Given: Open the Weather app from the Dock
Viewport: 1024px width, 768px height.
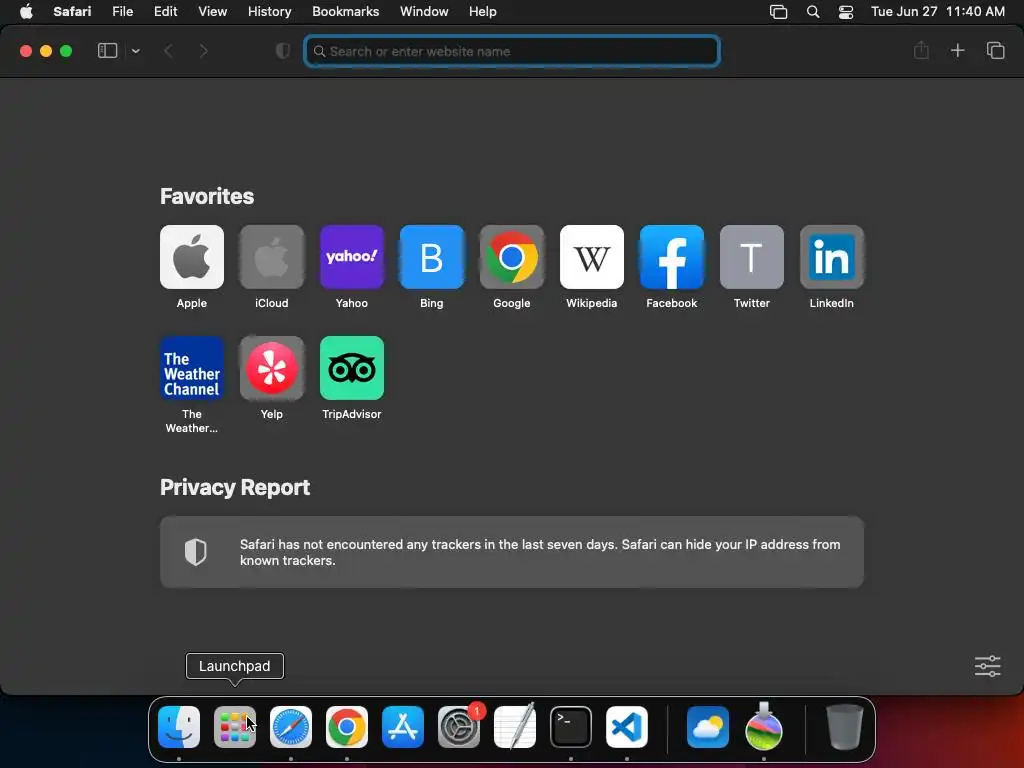Looking at the screenshot, I should (708, 727).
